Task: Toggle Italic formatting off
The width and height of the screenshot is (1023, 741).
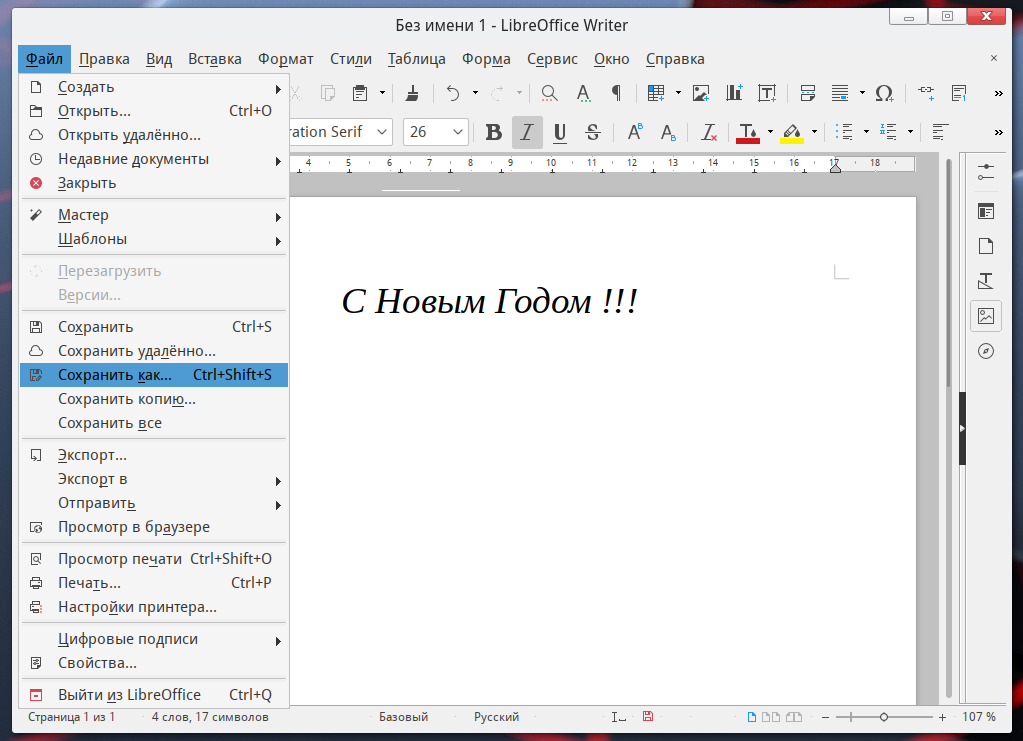Action: (527, 132)
